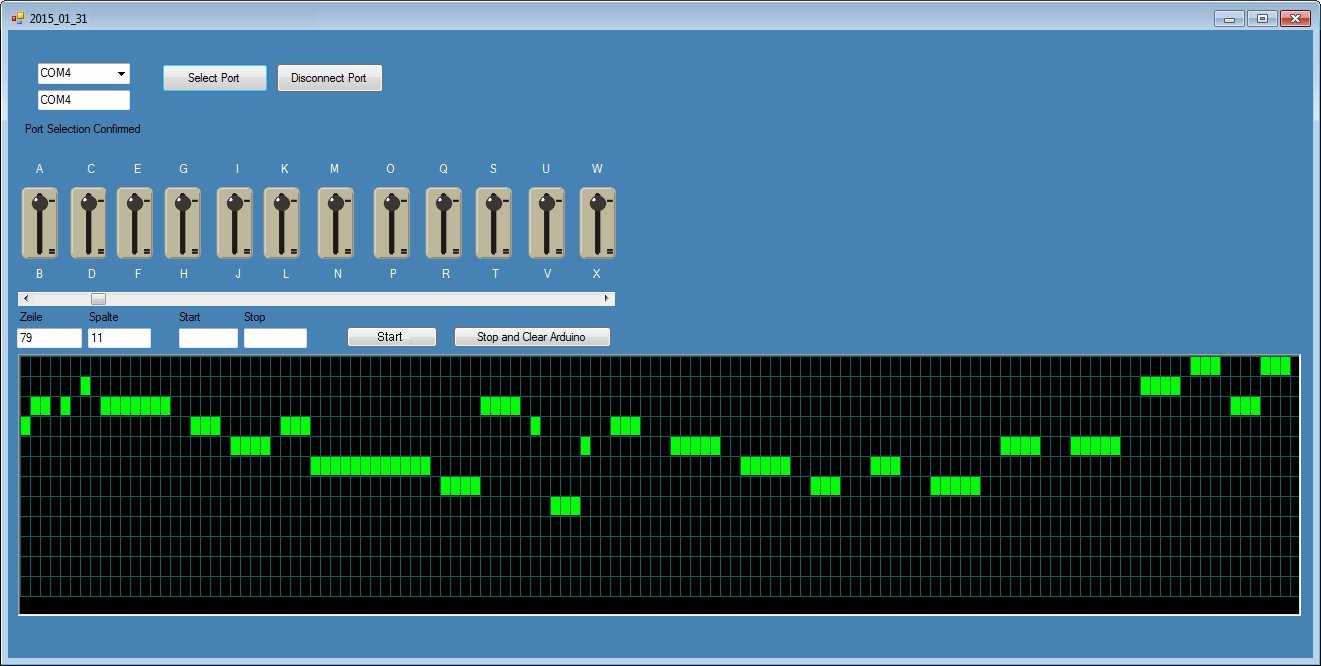
Task: Click the Start button
Action: click(391, 337)
